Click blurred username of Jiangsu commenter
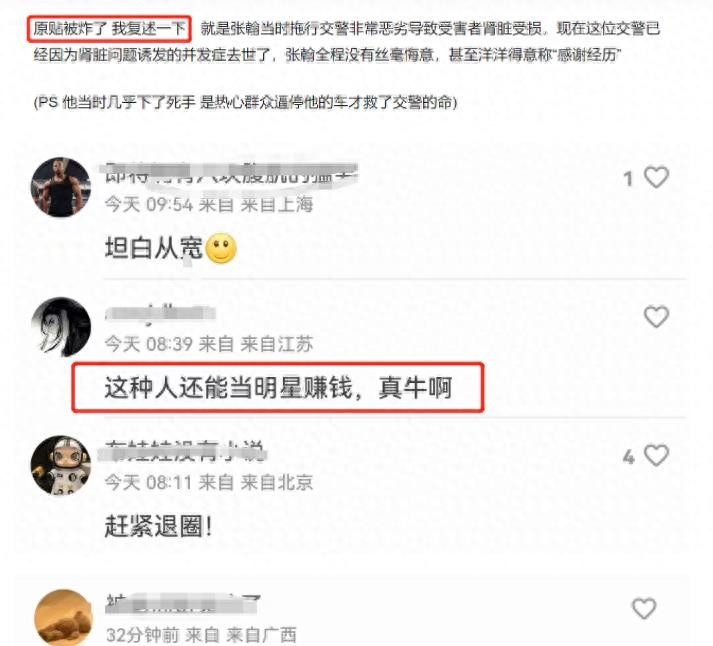This screenshot has width=713, height=646. click(x=160, y=313)
